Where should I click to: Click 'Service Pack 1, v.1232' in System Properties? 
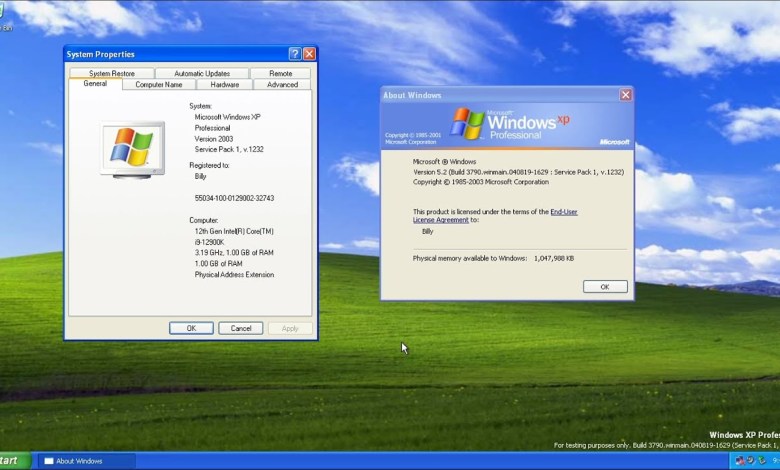coord(229,149)
